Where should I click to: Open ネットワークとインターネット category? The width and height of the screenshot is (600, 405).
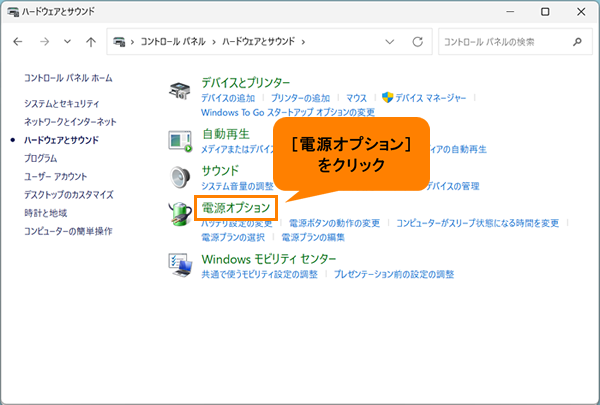pyautogui.click(x=70, y=122)
